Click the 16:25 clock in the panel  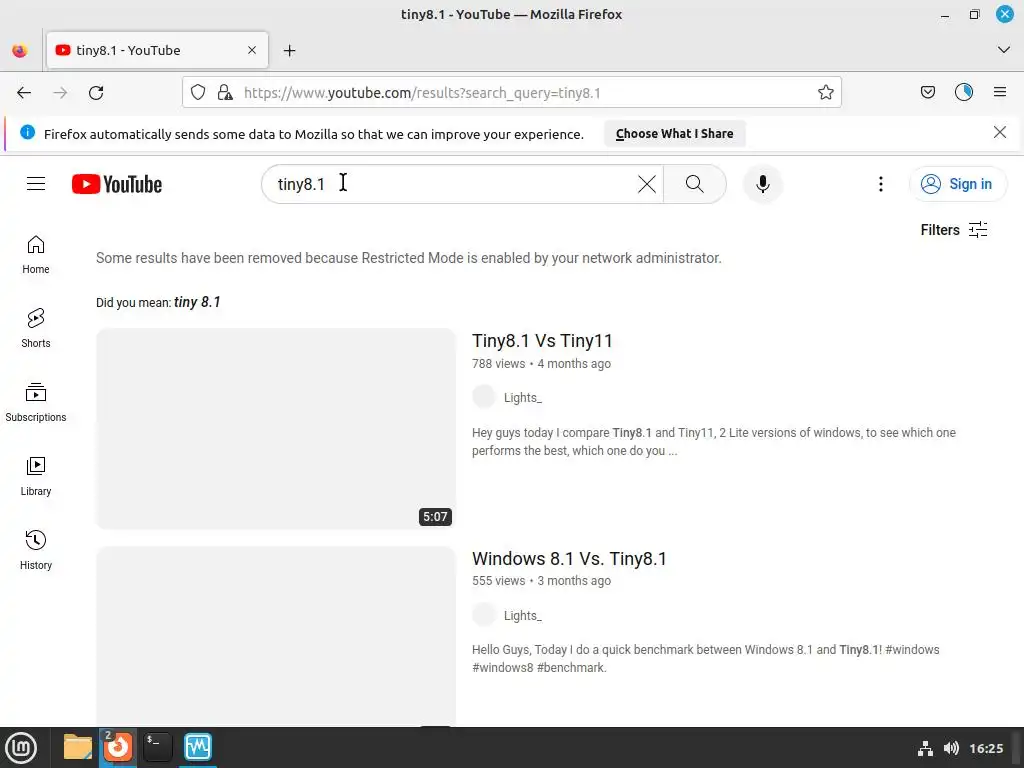coord(986,748)
